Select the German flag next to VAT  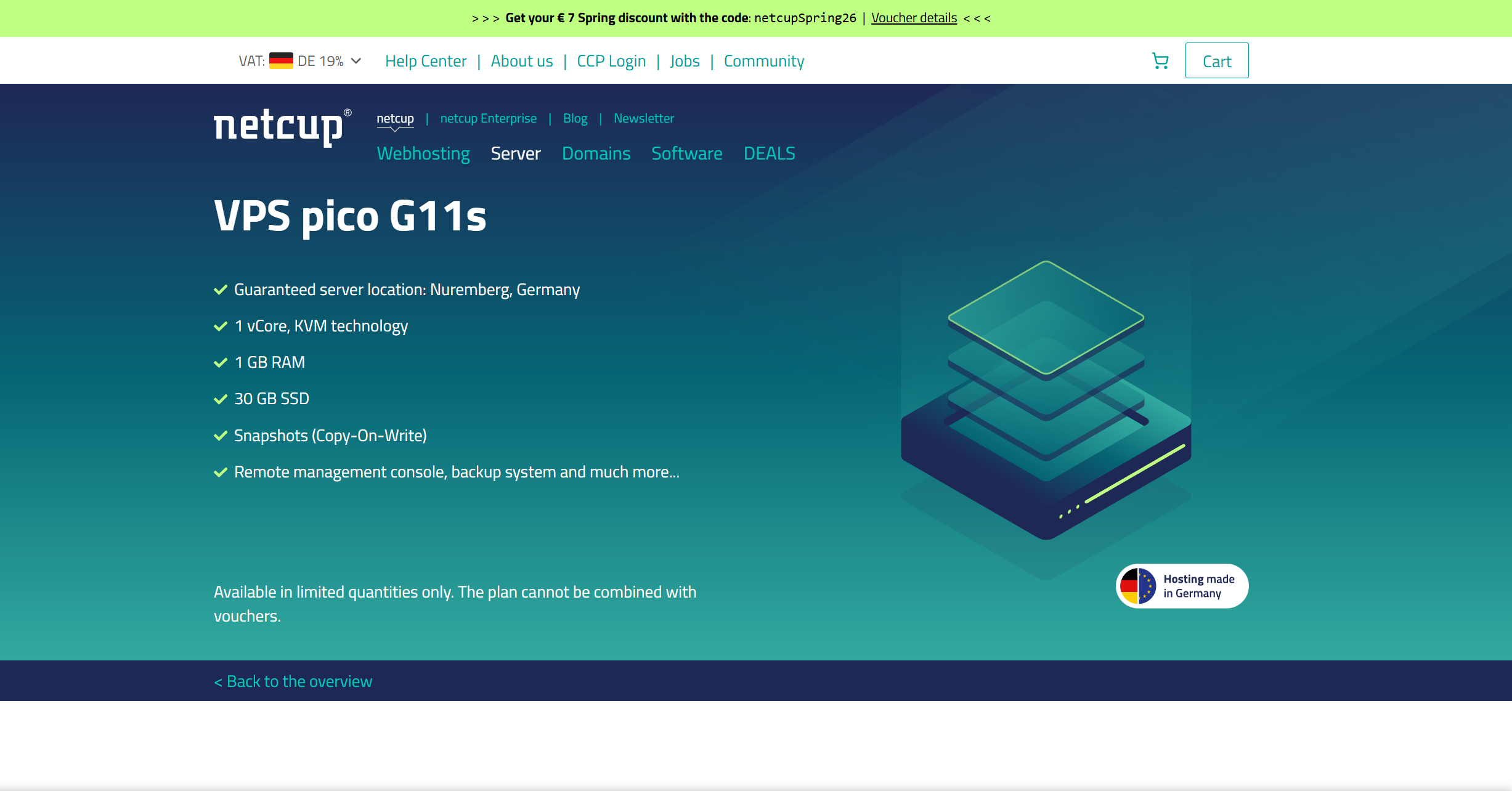click(x=282, y=60)
